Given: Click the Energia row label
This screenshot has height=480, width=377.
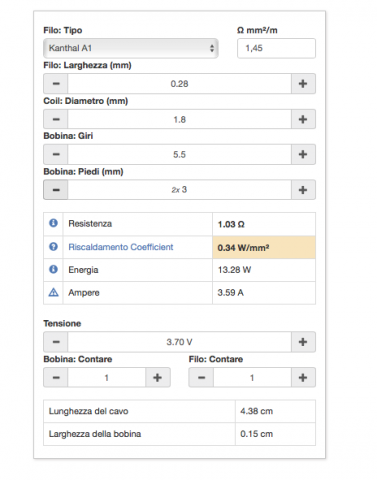Looking at the screenshot, I should pos(83,270).
